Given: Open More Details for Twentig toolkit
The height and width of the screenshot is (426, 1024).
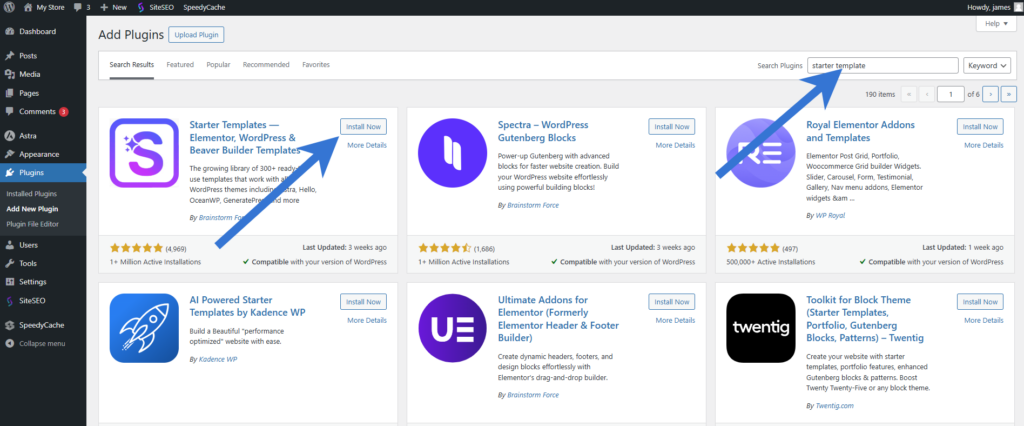Looking at the screenshot, I should coord(984,320).
